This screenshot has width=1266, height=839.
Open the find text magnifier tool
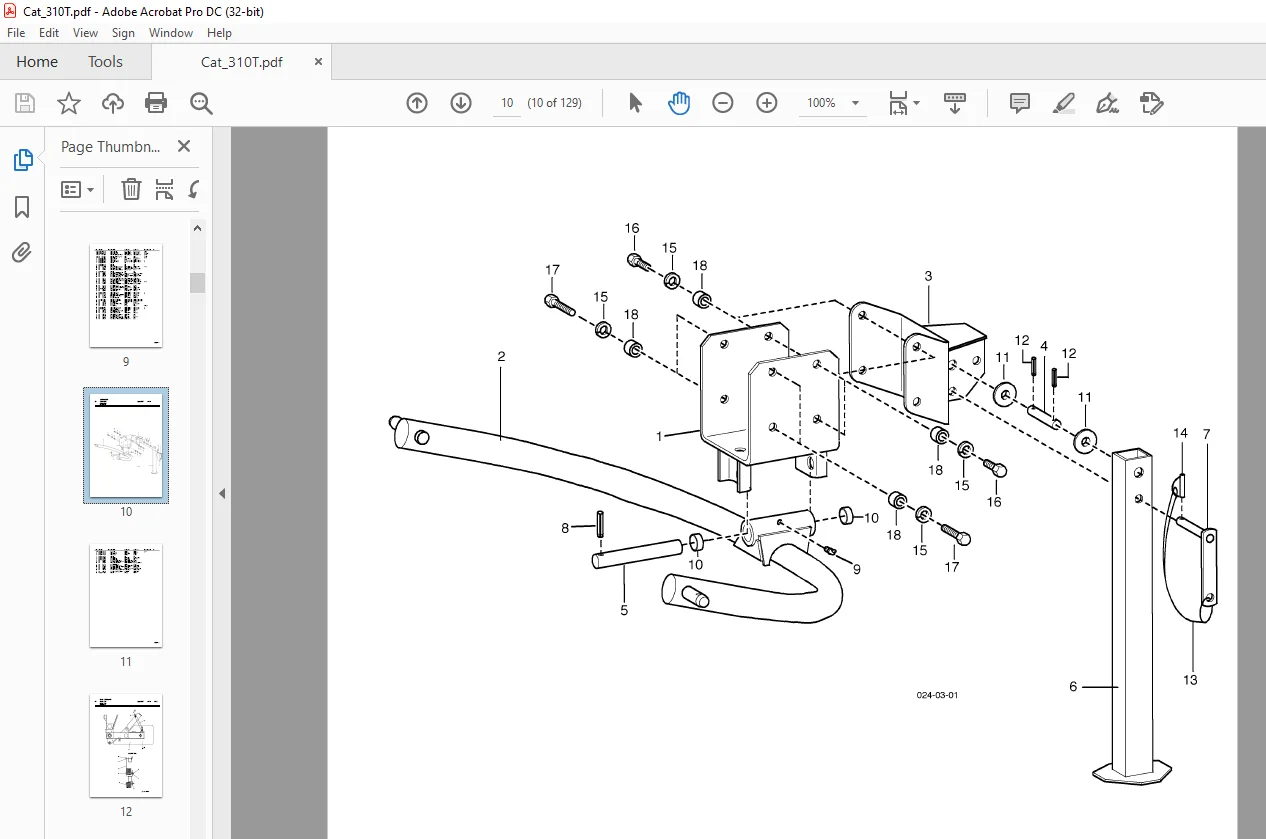point(201,103)
